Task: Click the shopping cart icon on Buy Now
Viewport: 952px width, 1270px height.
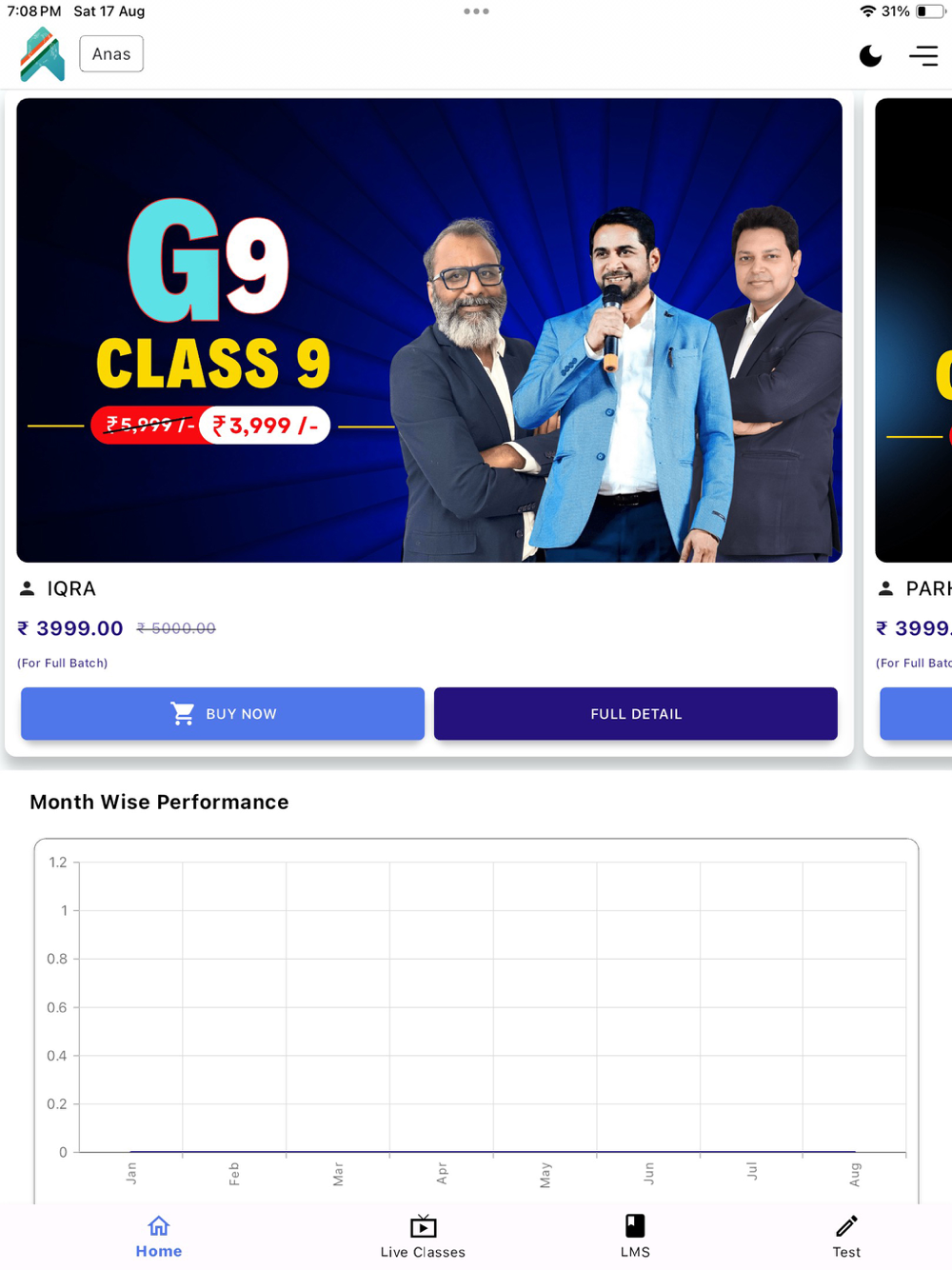Action: 183,713
